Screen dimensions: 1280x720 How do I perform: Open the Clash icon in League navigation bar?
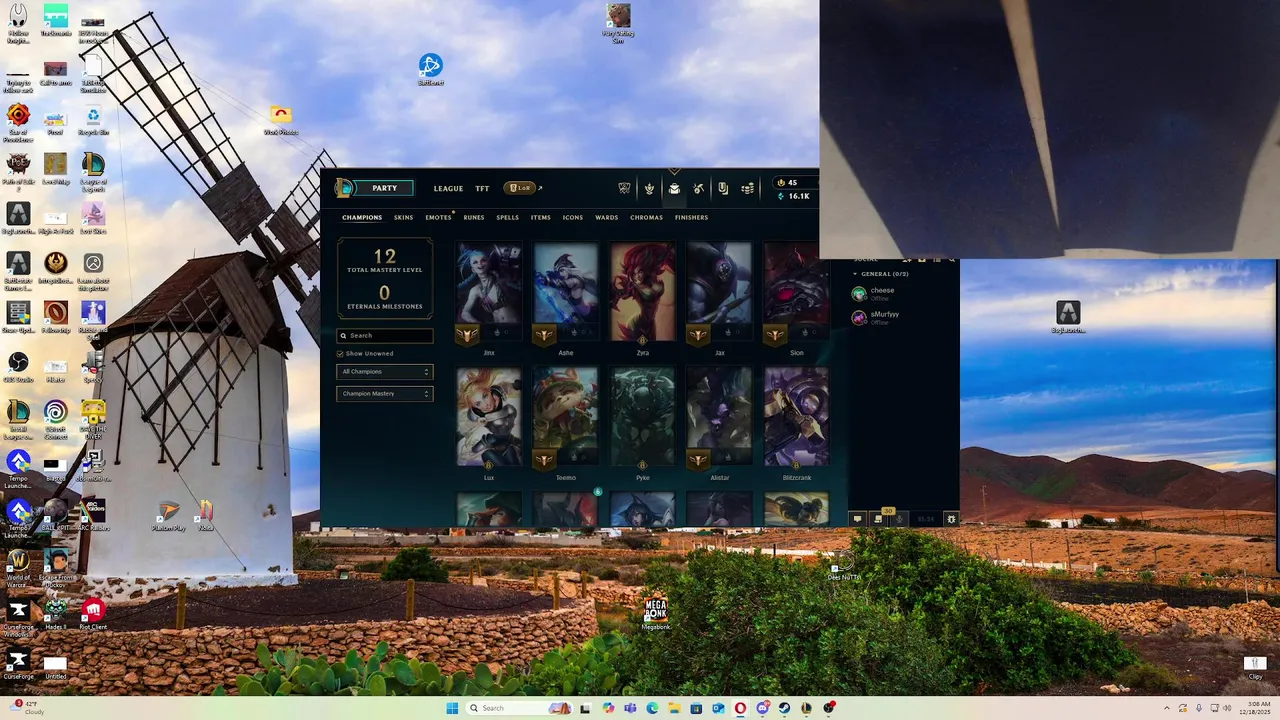(x=625, y=188)
